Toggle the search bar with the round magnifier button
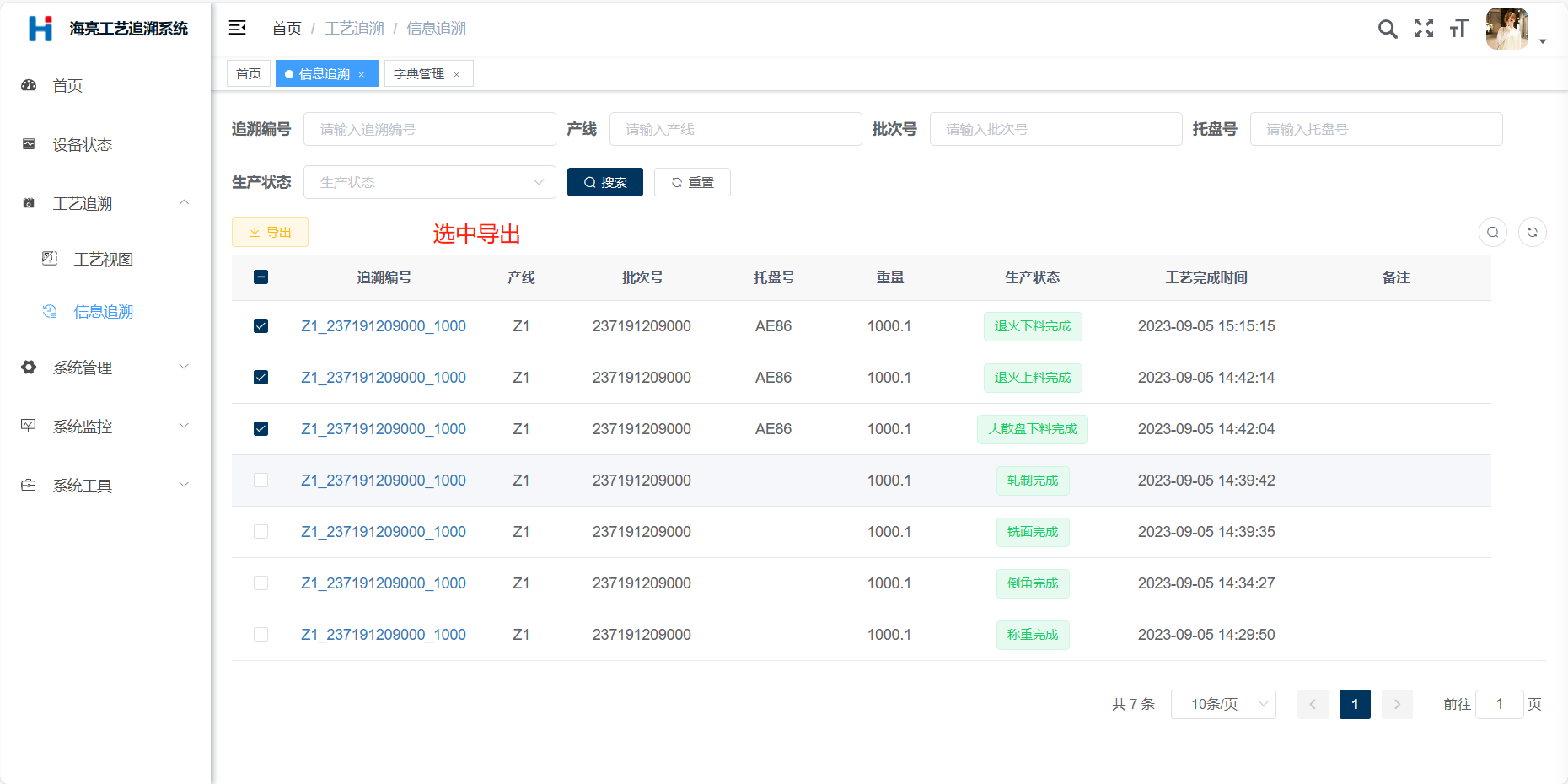 click(1493, 232)
